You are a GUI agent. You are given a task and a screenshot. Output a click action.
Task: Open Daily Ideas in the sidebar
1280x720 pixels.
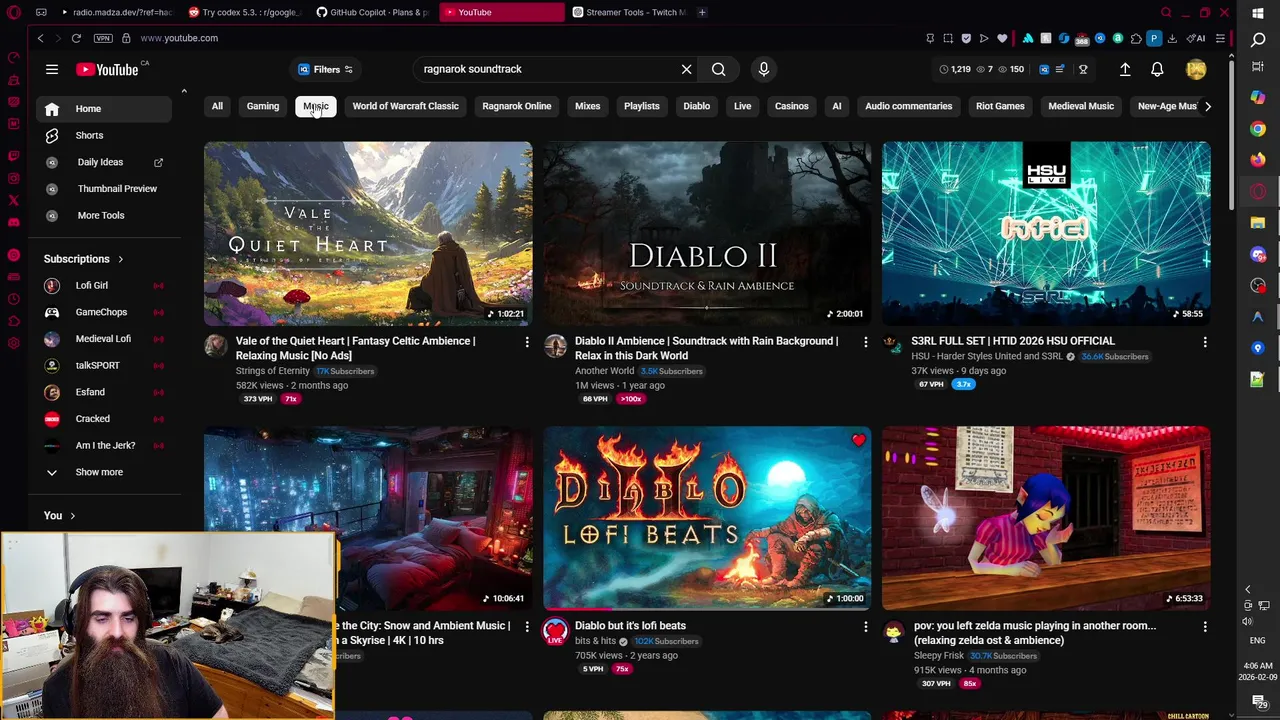click(x=104, y=162)
